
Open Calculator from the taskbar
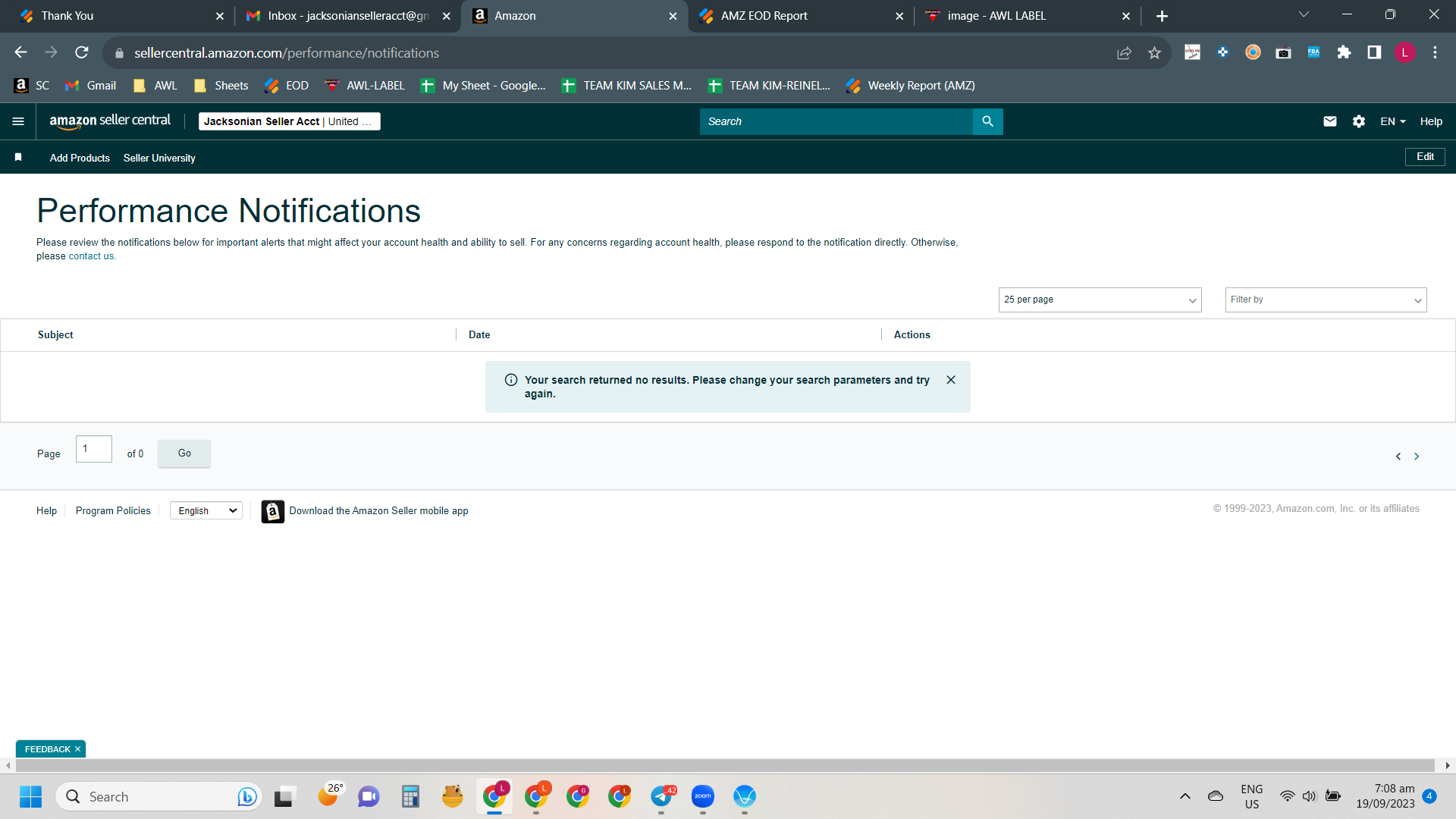click(x=410, y=796)
